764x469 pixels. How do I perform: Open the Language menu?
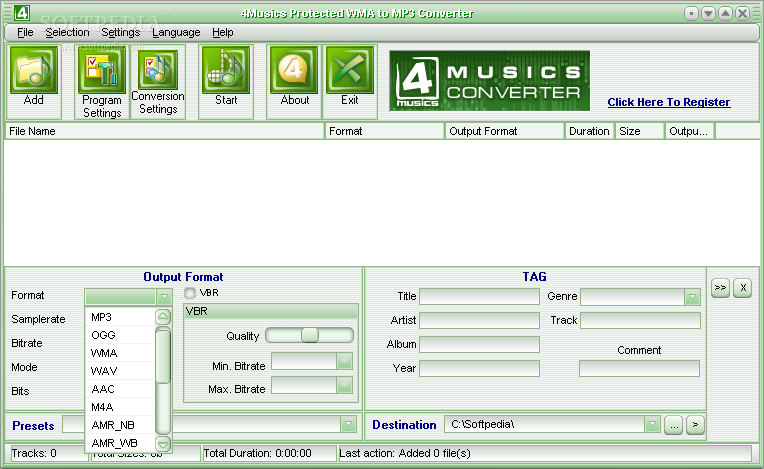pos(176,32)
